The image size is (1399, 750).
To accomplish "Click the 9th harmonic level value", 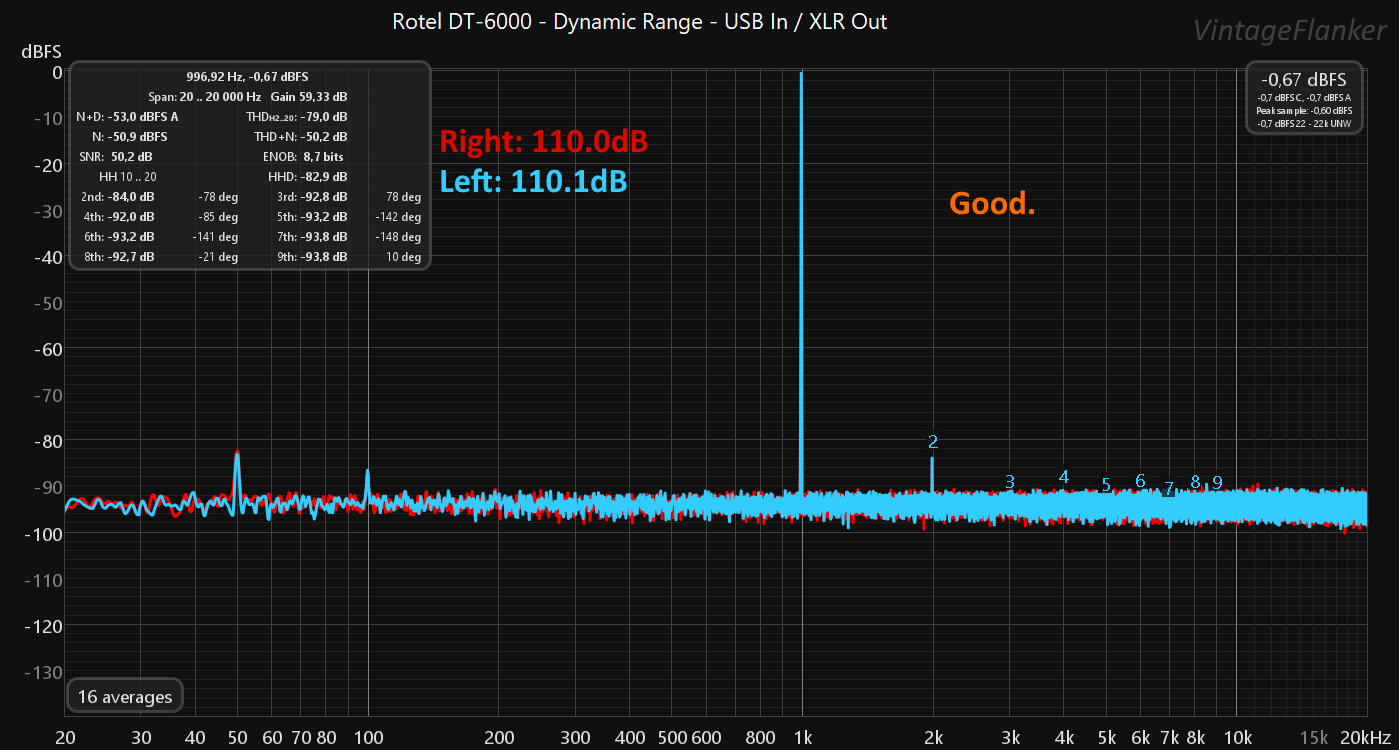I will coord(323,257).
